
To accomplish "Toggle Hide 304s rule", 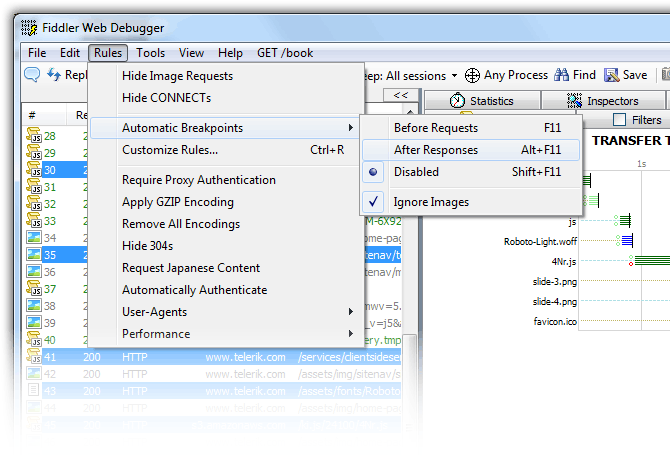I will 226,246.
